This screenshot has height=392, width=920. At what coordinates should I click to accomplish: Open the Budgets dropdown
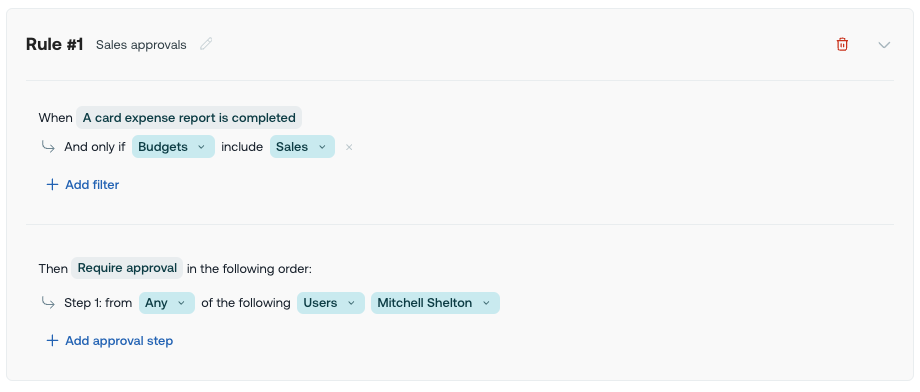click(x=173, y=147)
